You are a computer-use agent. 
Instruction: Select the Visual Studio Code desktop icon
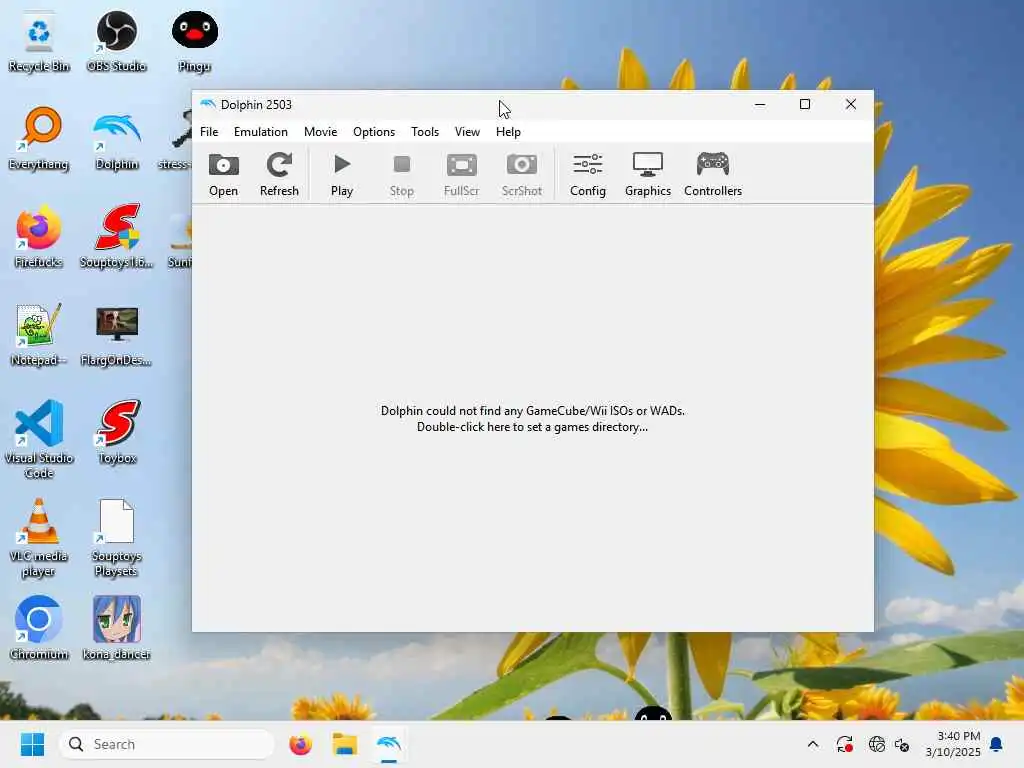point(39,440)
